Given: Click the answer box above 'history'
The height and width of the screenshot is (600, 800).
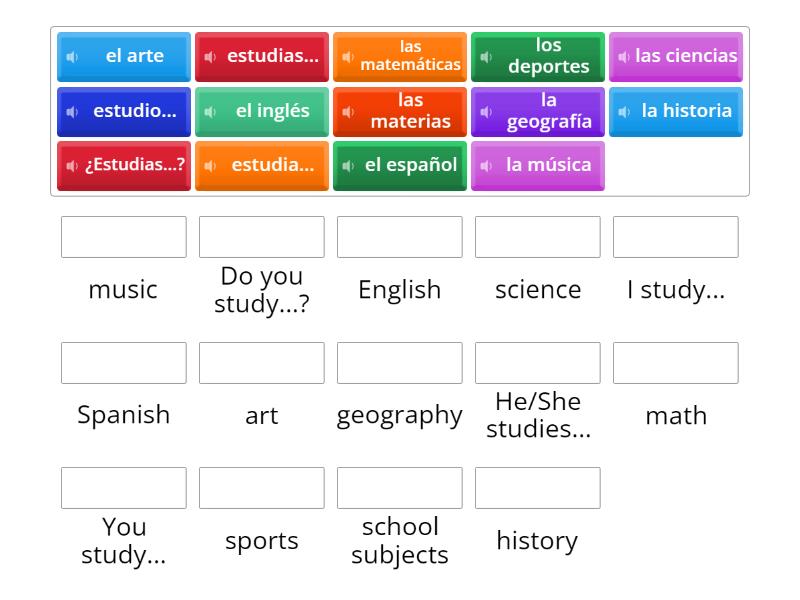Looking at the screenshot, I should click(537, 488).
